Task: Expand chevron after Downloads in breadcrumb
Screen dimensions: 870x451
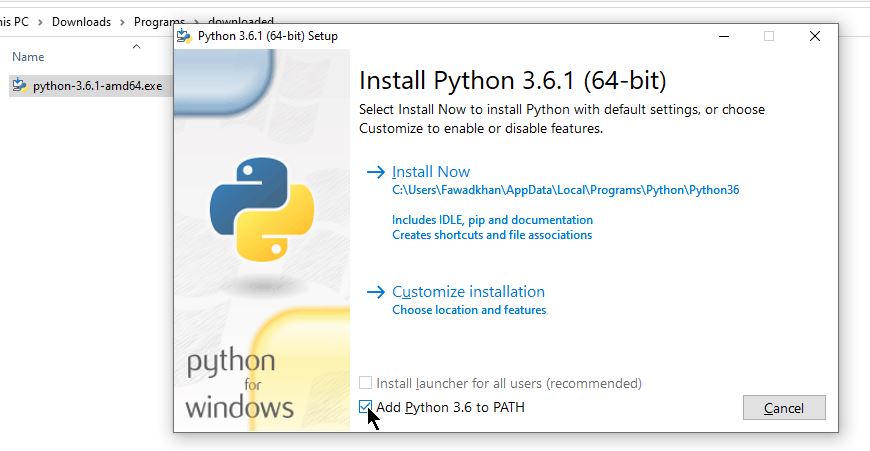Action: click(x=123, y=22)
